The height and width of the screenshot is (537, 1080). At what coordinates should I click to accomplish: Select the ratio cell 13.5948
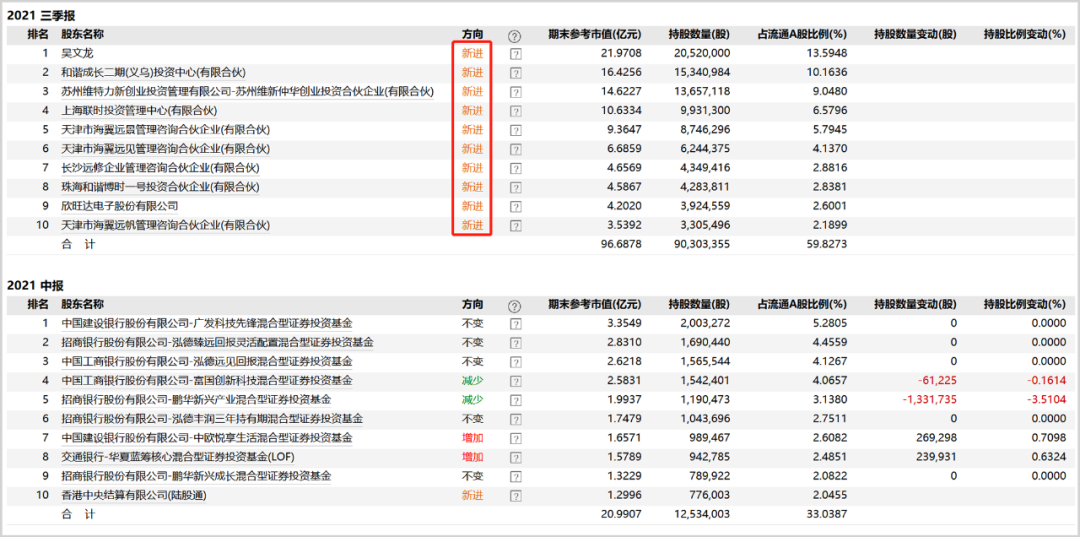point(827,53)
